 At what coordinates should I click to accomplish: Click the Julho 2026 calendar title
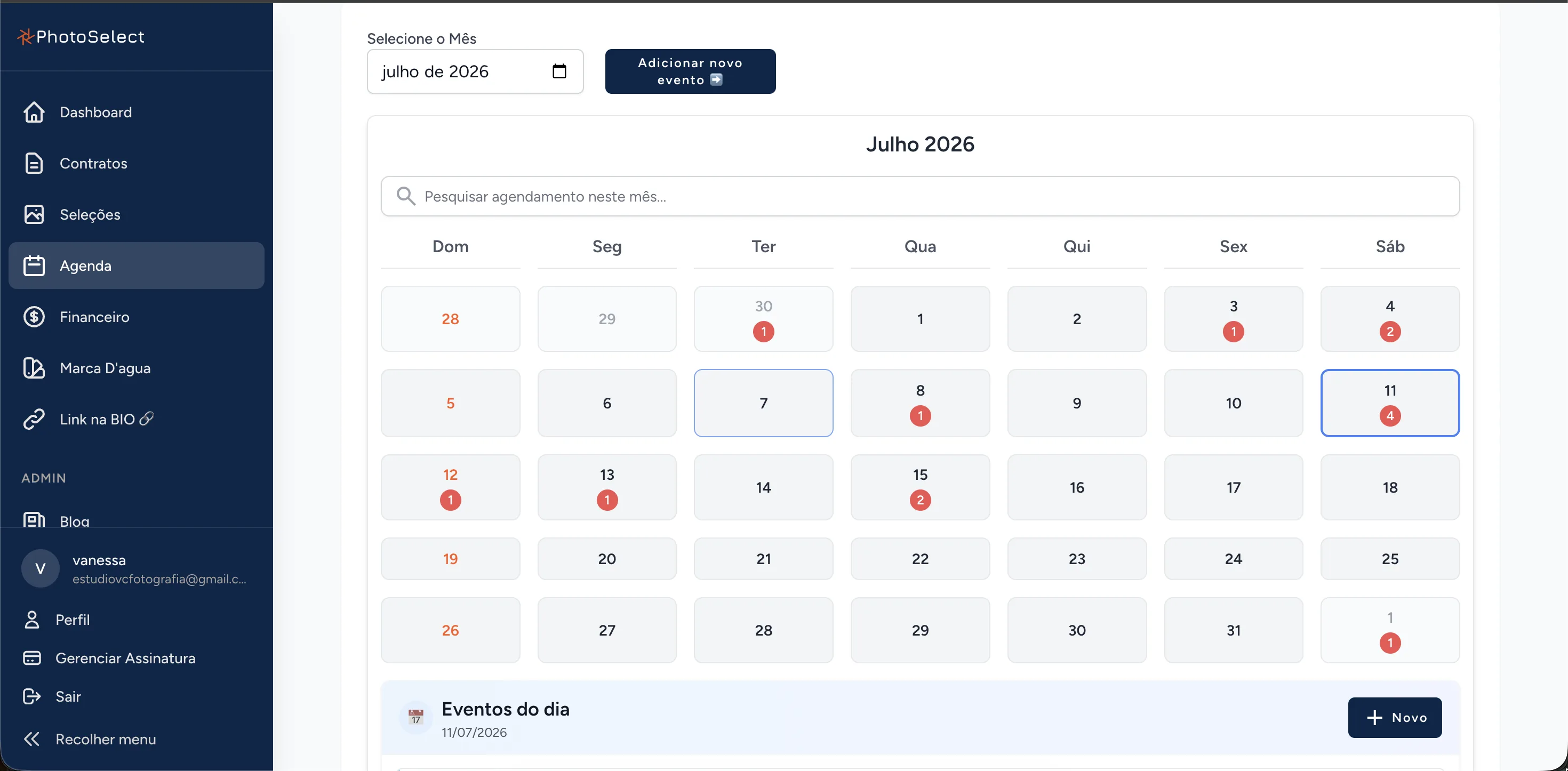coord(920,144)
